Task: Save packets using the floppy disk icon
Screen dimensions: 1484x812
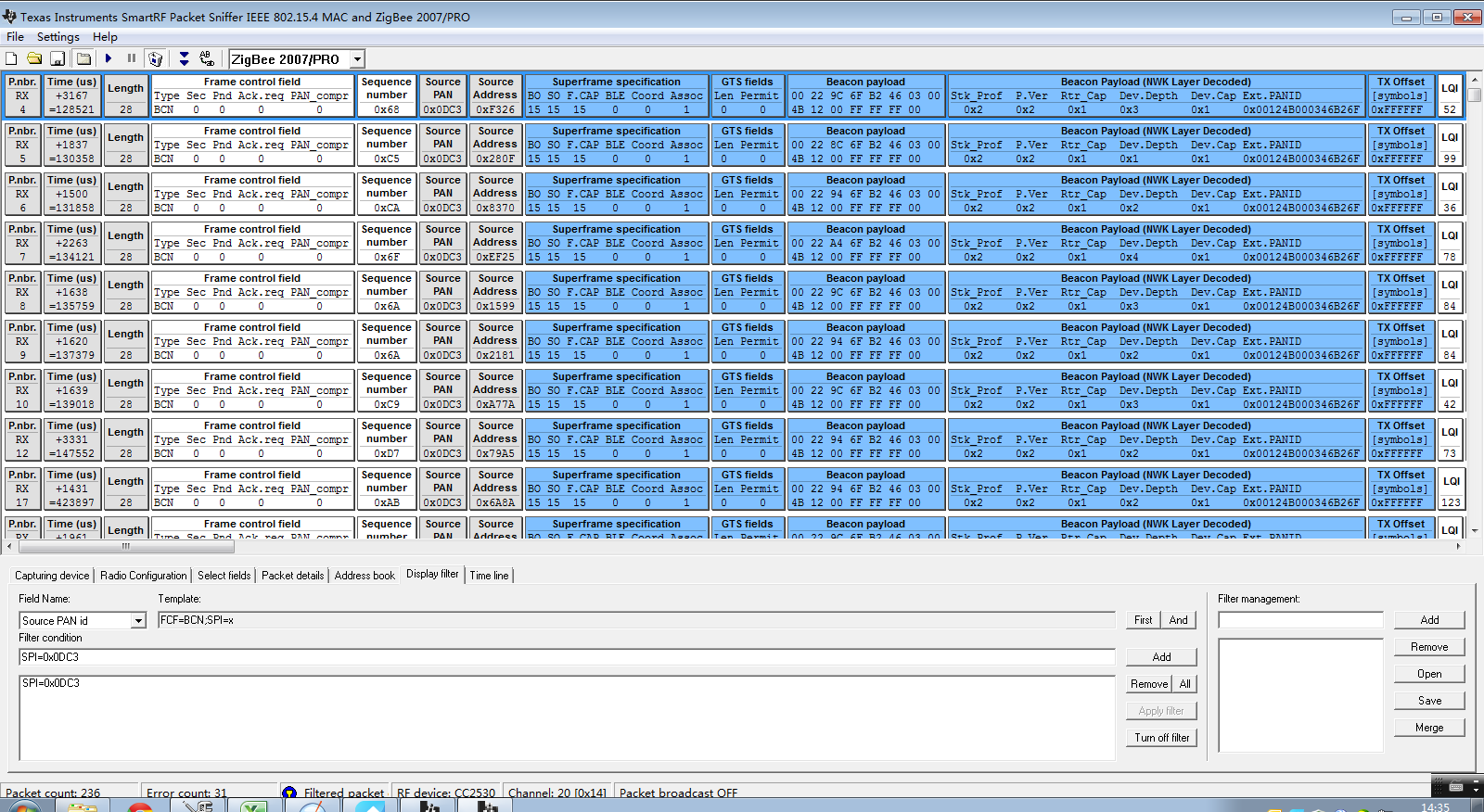Action: [58, 58]
